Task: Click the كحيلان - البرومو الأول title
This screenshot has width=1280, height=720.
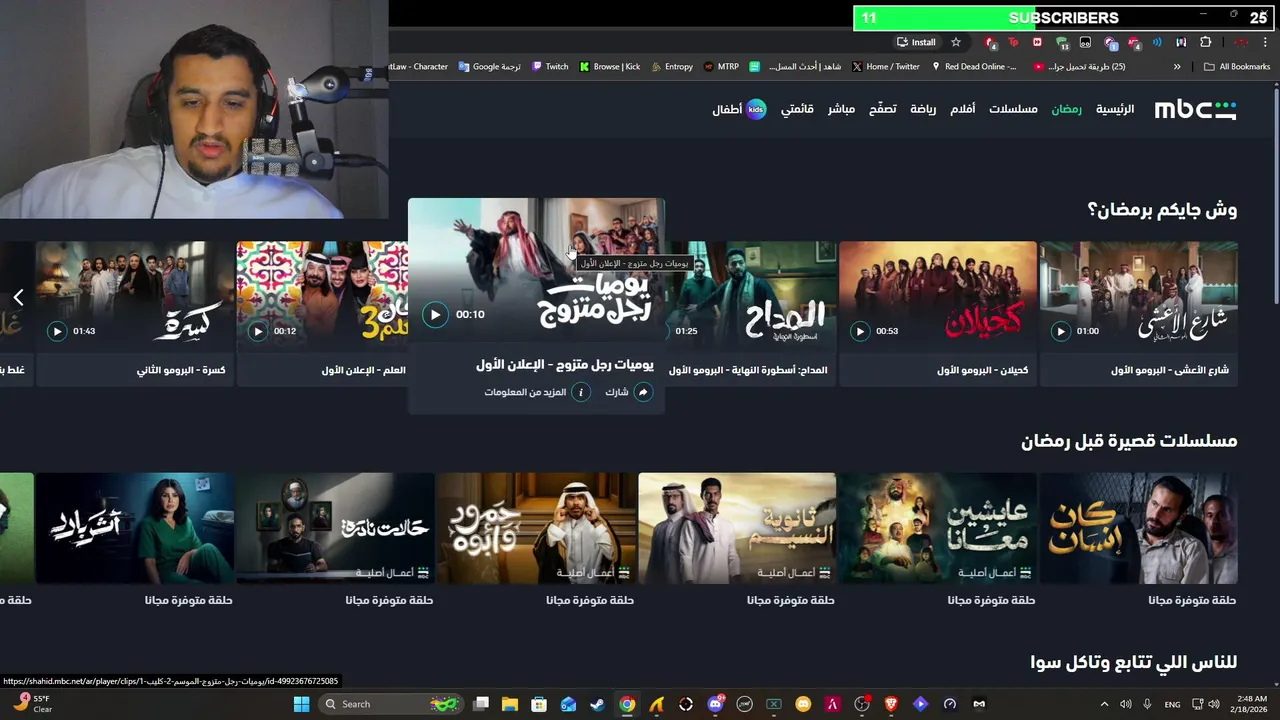Action: pyautogui.click(x=982, y=370)
